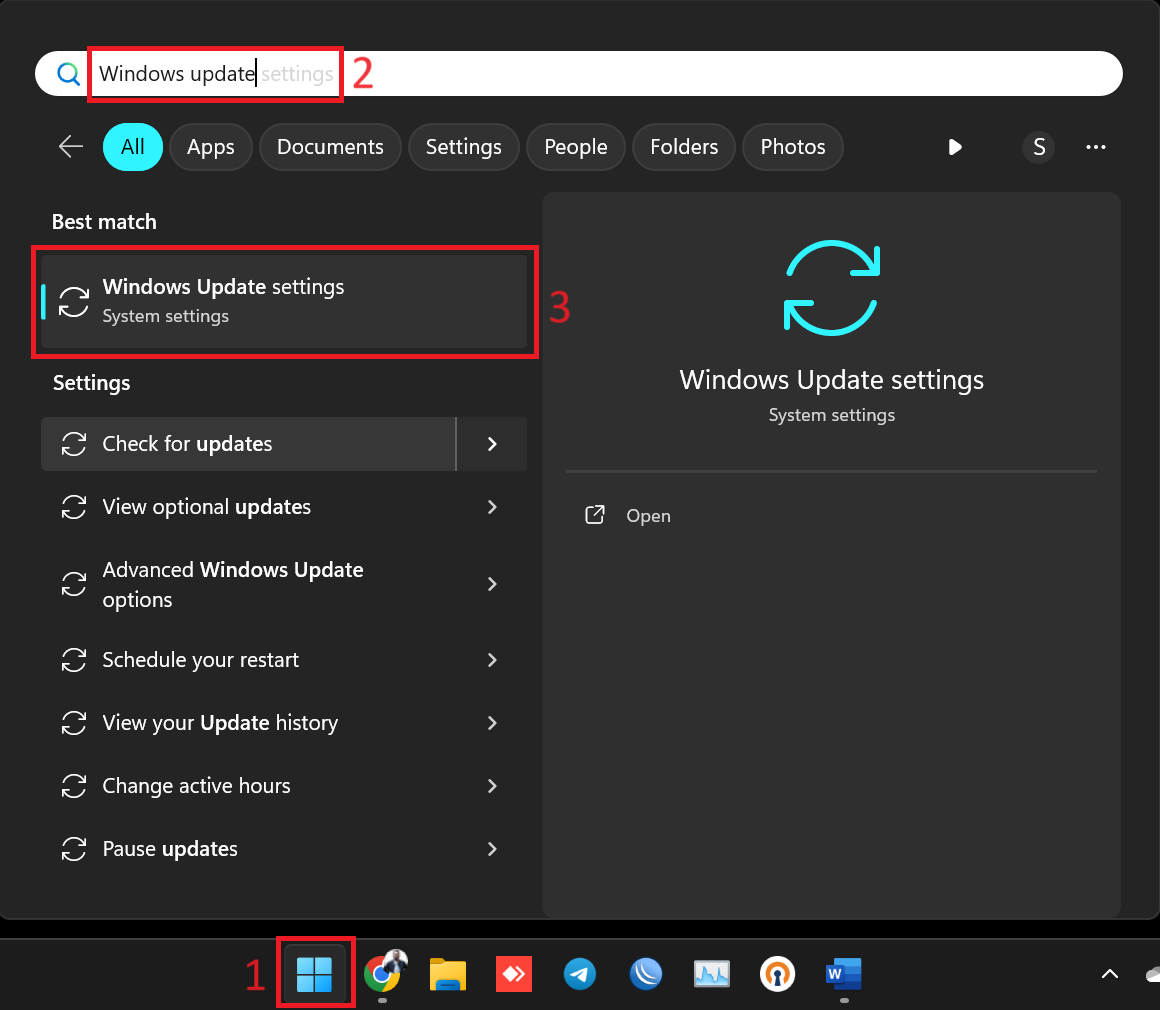Click System settings text in preview pane
The width and height of the screenshot is (1160, 1010).
pos(832,415)
